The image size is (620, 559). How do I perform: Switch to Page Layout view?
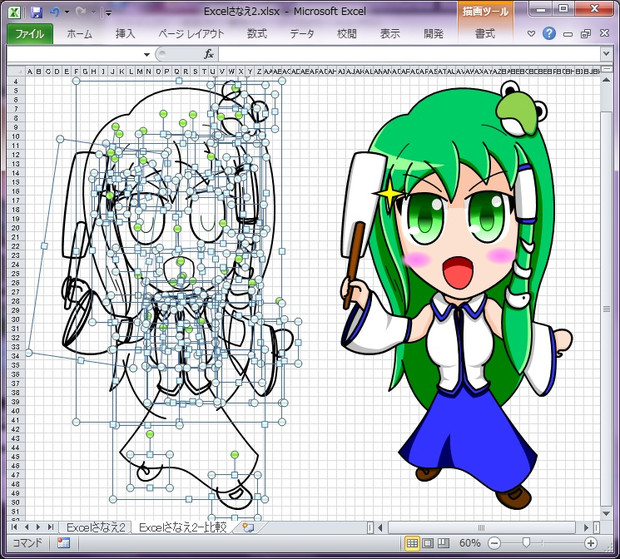pos(428,543)
